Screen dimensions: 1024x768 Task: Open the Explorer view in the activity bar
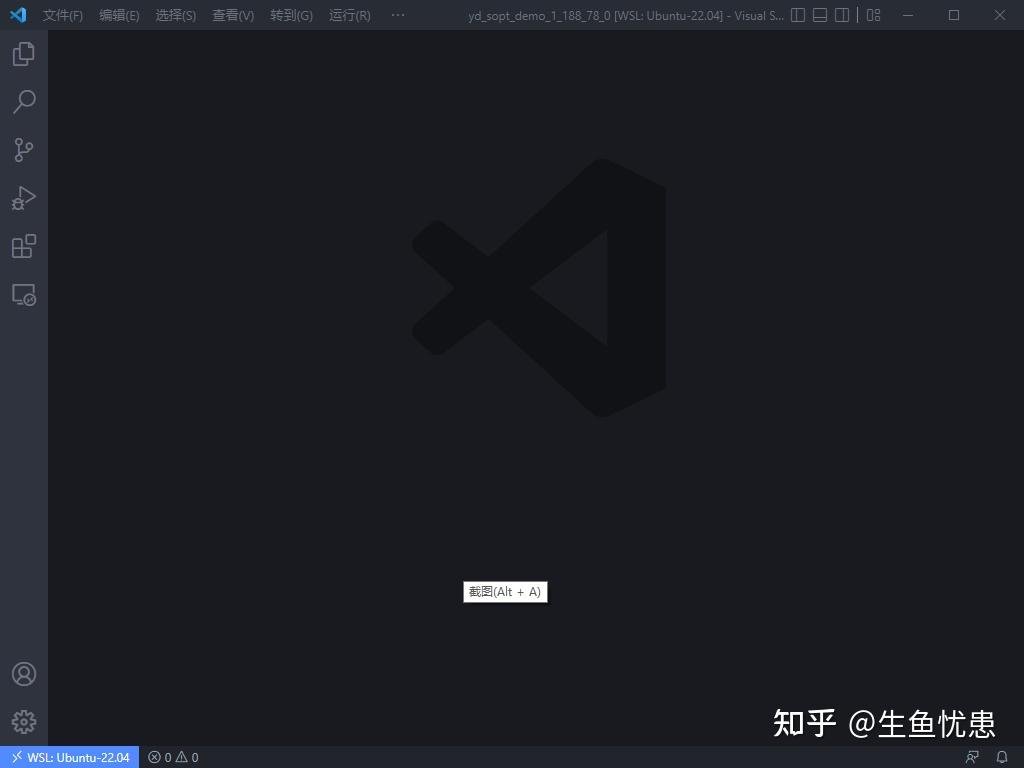click(x=23, y=53)
